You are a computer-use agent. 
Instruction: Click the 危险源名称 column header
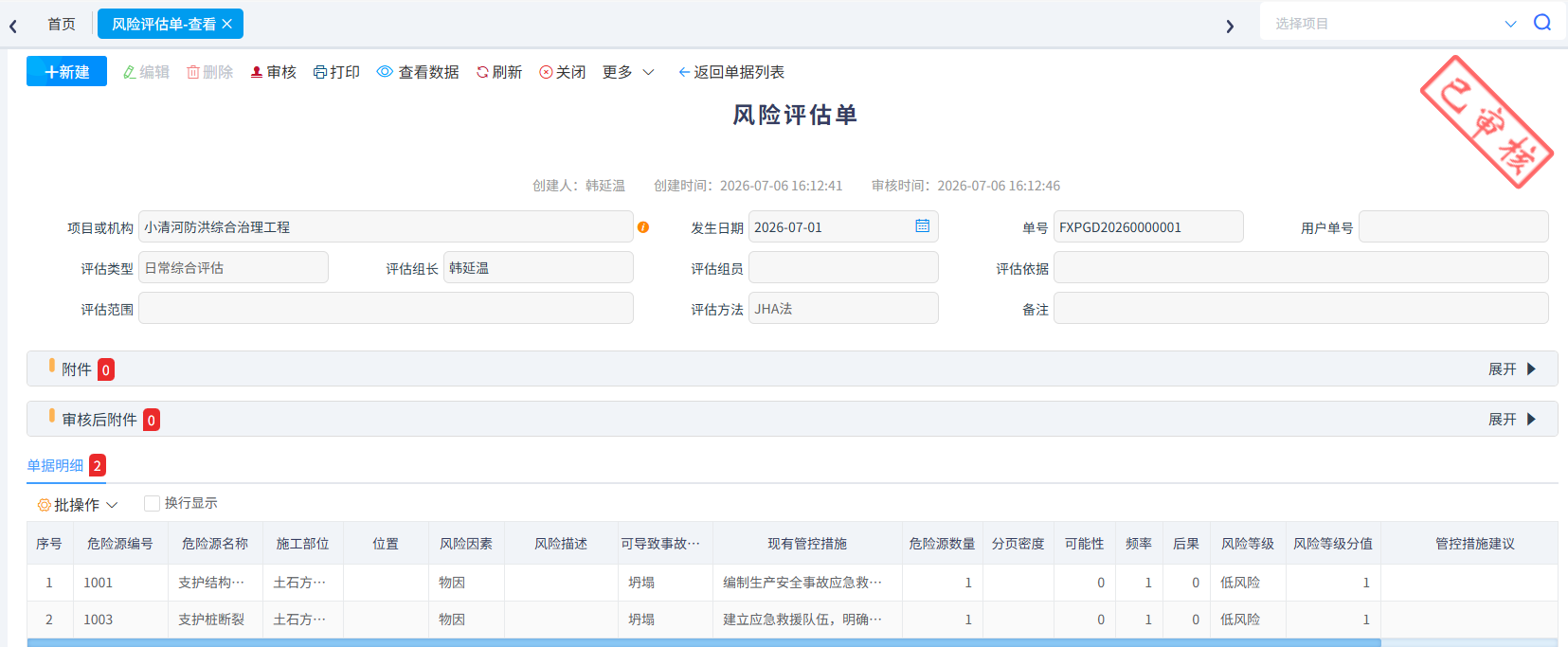coord(215,544)
